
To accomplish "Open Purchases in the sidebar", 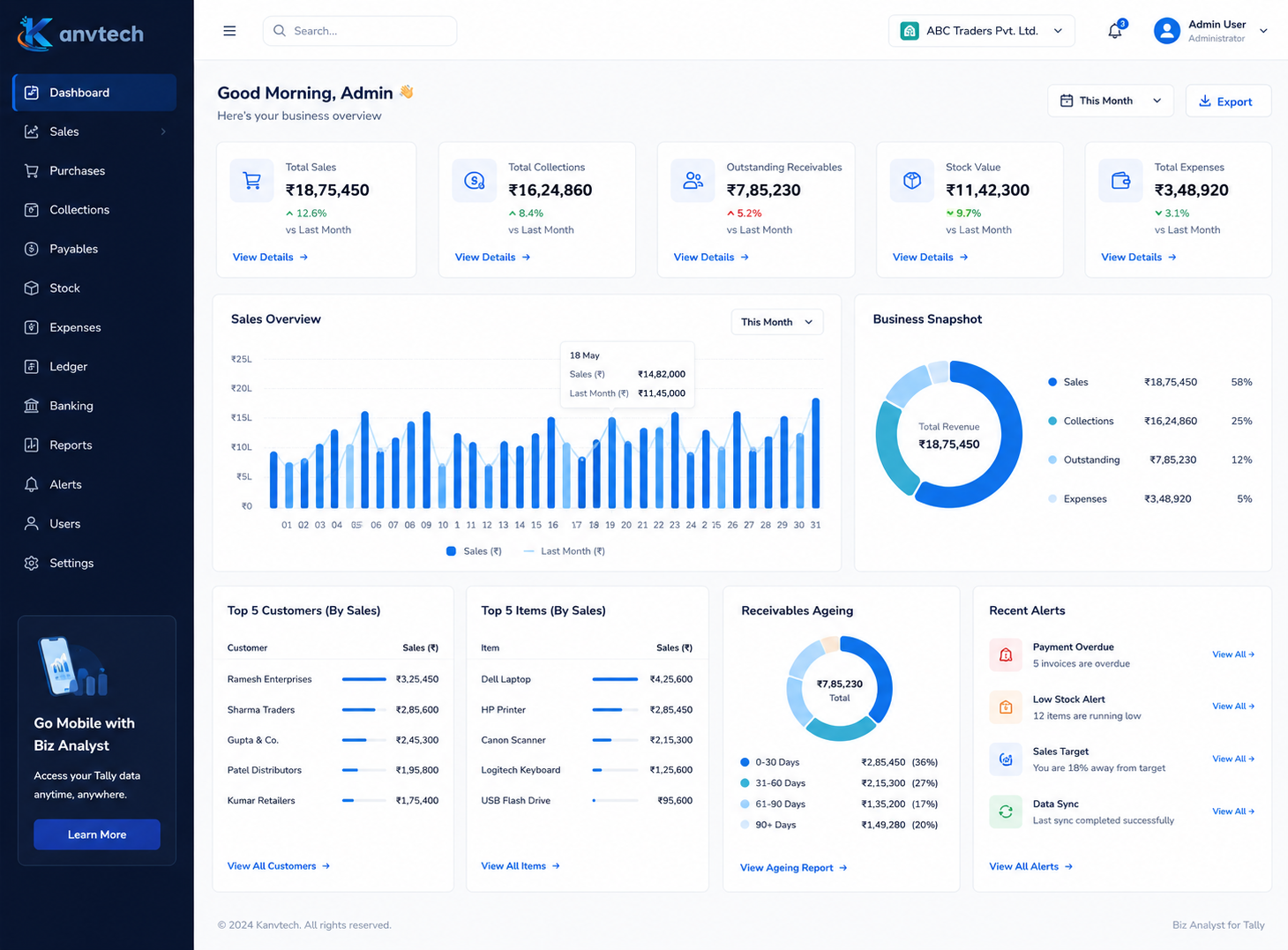I will pos(94,171).
